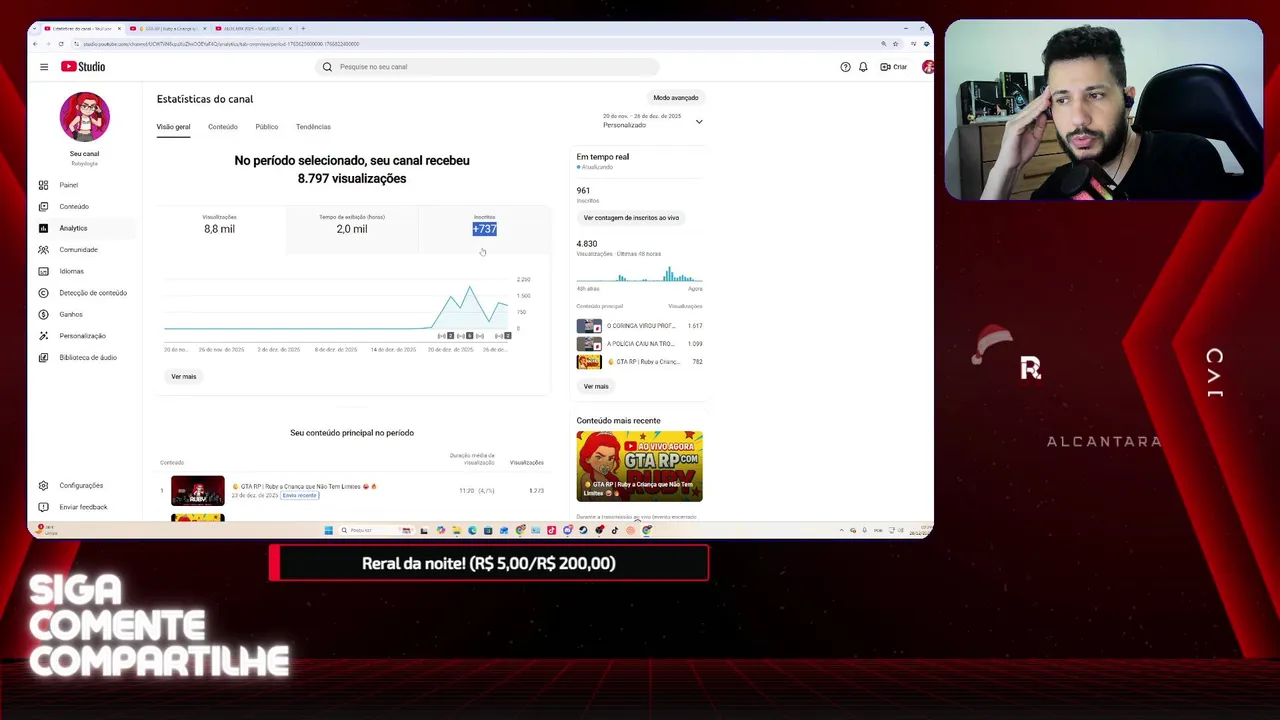Viewport: 1280px width, 720px height.
Task: Open 'O CORINGA VIROU PROF...' realtime video
Action: pyautogui.click(x=640, y=326)
